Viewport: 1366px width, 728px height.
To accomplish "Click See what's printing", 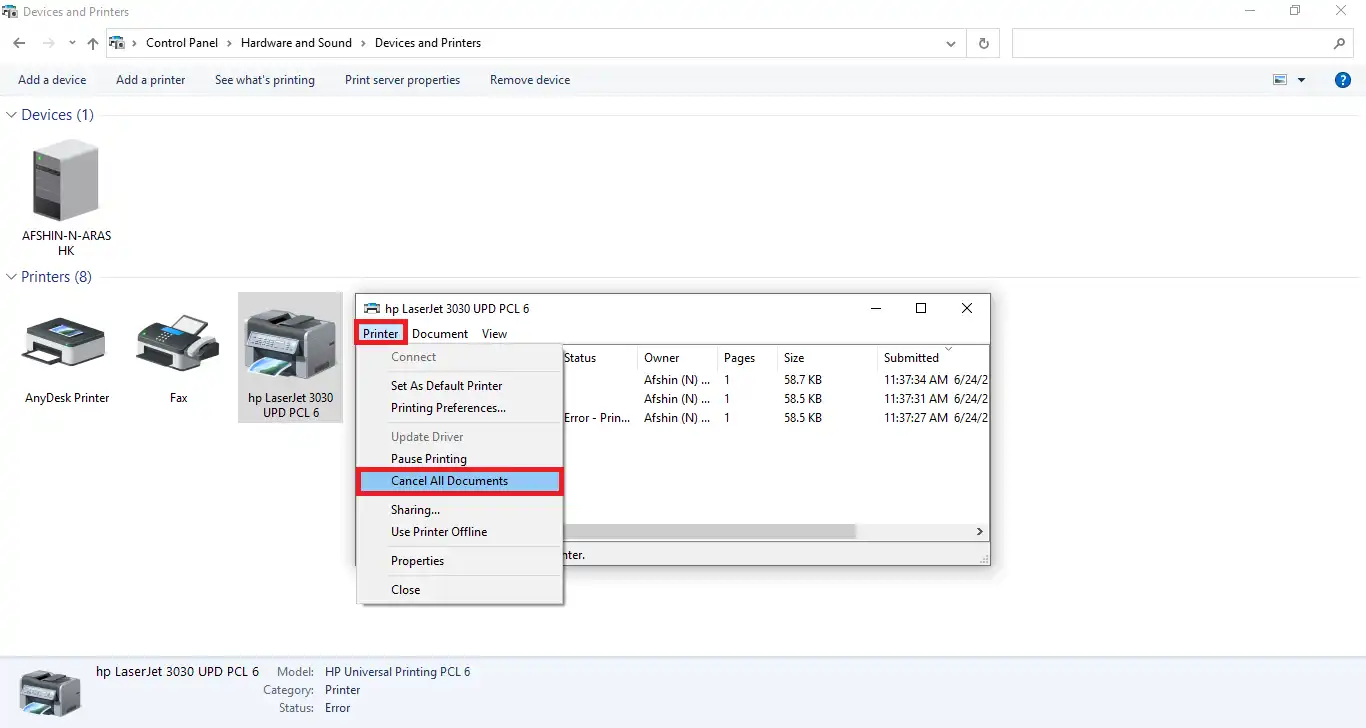I will click(x=264, y=80).
